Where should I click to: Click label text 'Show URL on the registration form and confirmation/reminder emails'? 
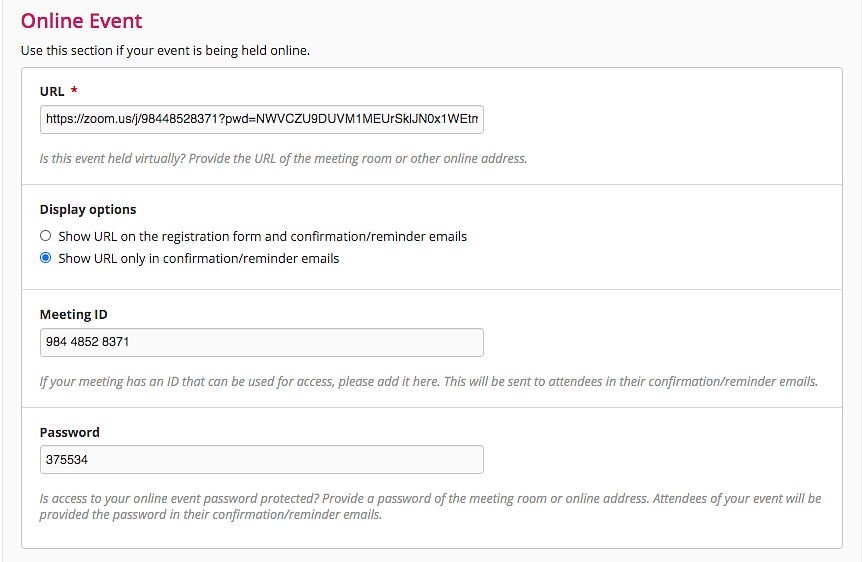[262, 236]
